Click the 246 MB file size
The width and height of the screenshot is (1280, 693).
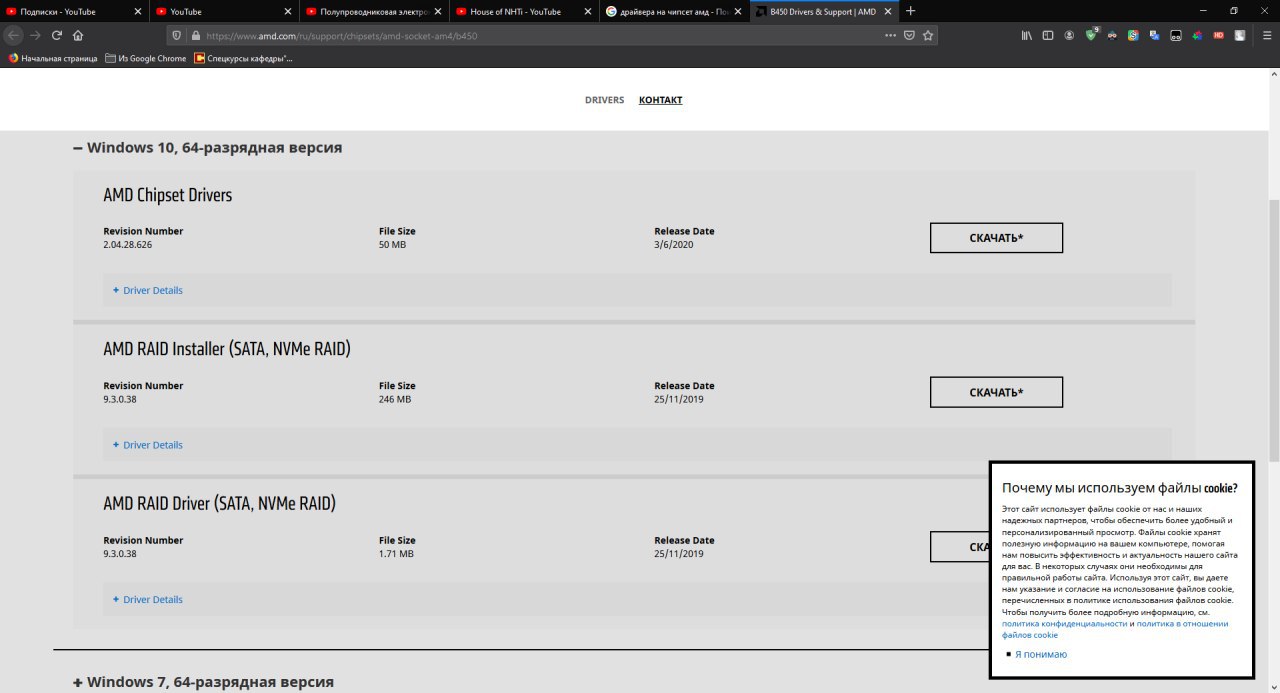coord(395,399)
